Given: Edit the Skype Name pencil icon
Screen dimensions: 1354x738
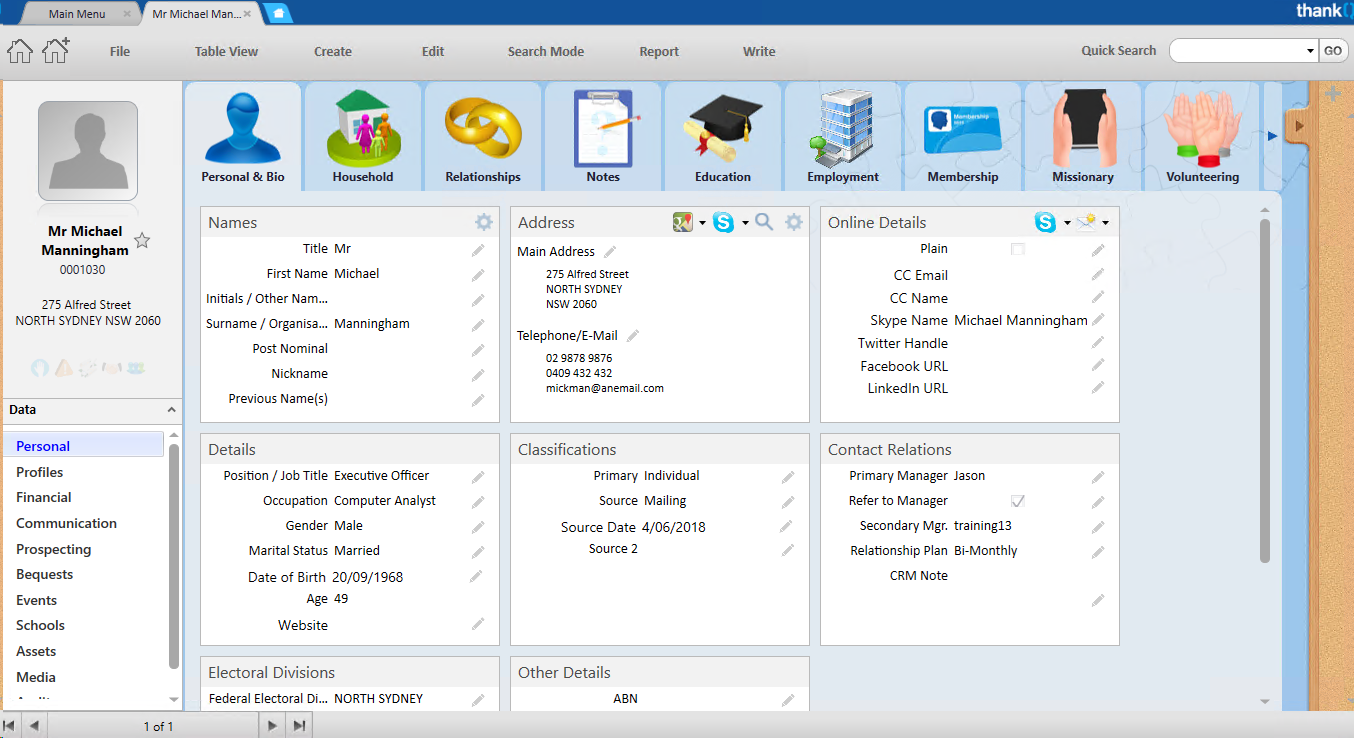Looking at the screenshot, I should (1098, 320).
